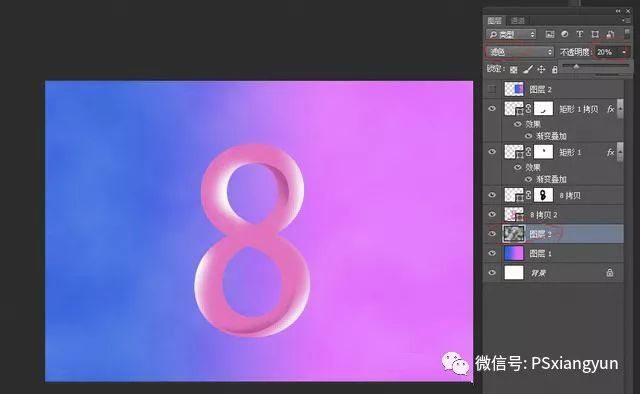The image size is (640, 394).
Task: Switch to the 图层 tab
Action: [x=495, y=20]
